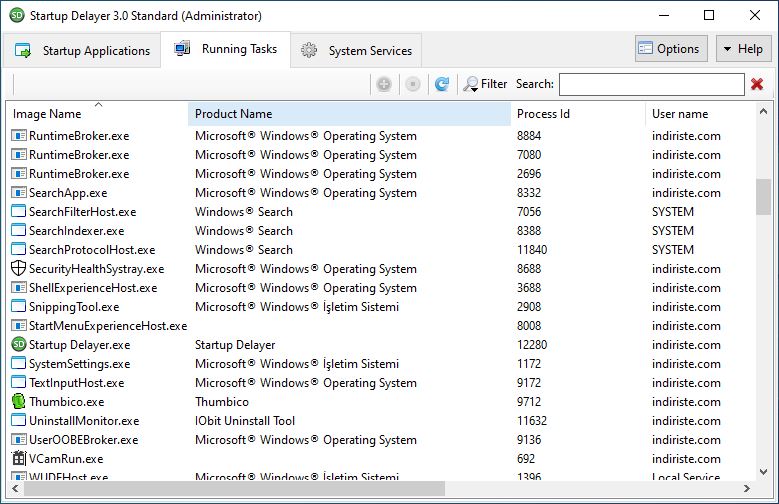Click process id 11840
Image resolution: width=779 pixels, height=504 pixels.
(532, 250)
